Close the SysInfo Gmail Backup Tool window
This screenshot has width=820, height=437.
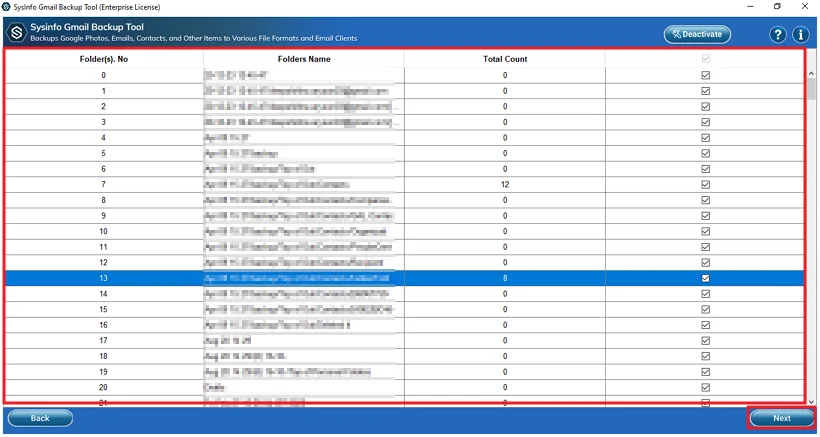tap(805, 7)
